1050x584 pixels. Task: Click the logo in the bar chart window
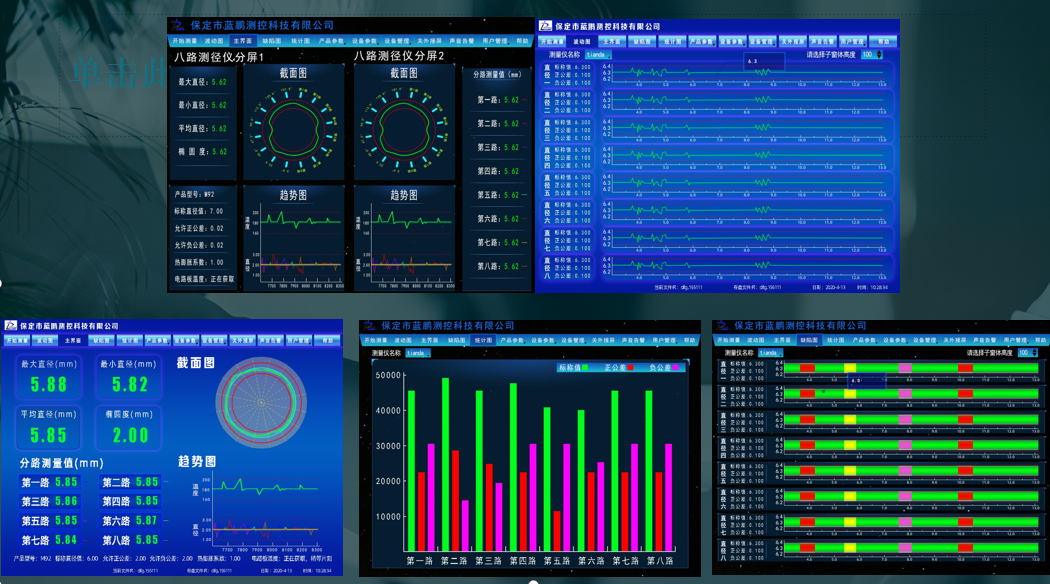tap(369, 326)
